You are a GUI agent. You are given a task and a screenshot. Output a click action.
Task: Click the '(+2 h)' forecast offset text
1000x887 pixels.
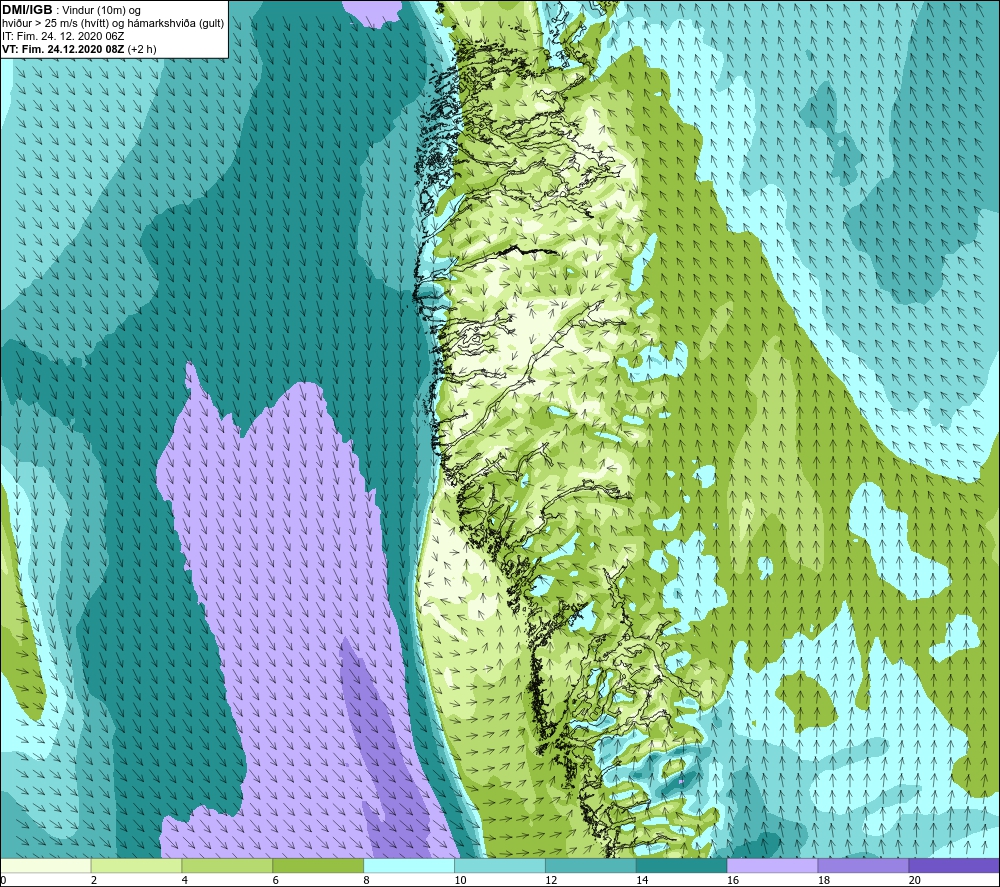[142, 49]
